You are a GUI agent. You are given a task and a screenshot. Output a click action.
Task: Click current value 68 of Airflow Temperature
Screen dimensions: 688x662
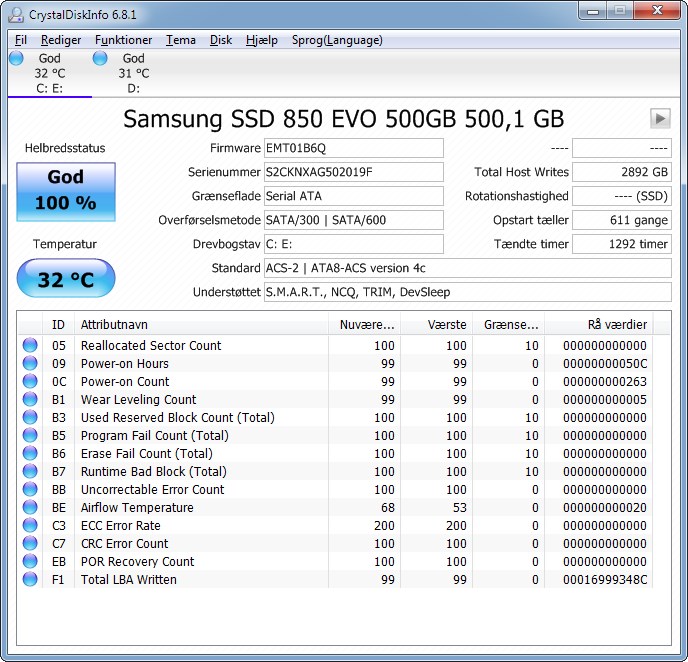coord(388,508)
